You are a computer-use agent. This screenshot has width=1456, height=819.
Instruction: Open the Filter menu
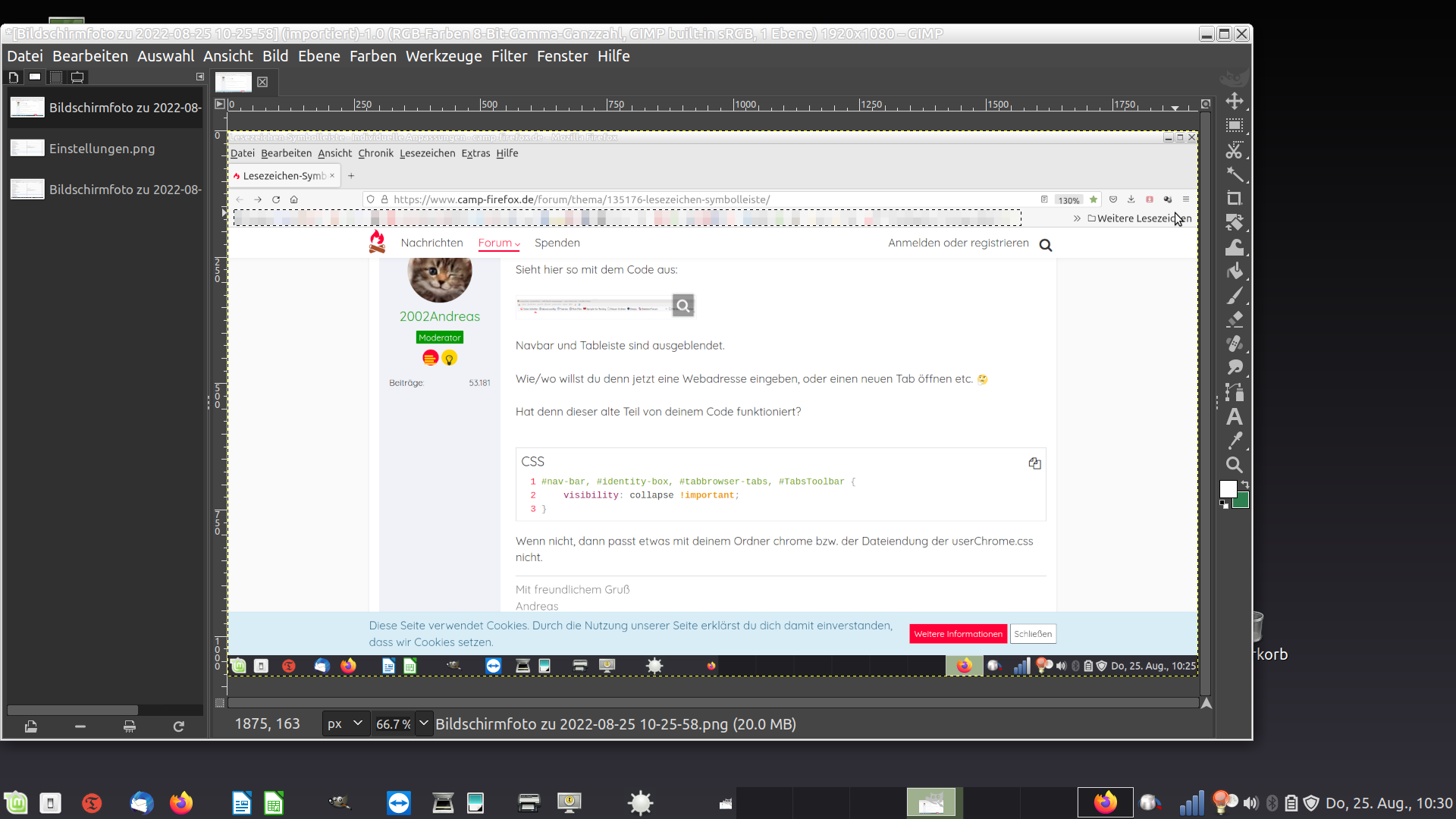point(509,56)
